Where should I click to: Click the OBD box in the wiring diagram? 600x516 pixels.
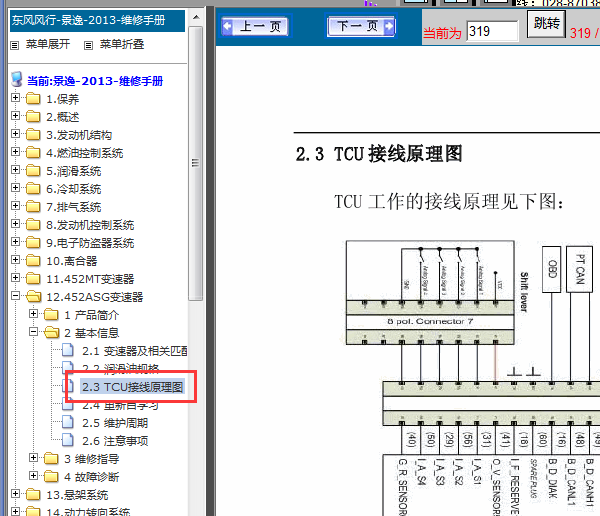pos(552,269)
